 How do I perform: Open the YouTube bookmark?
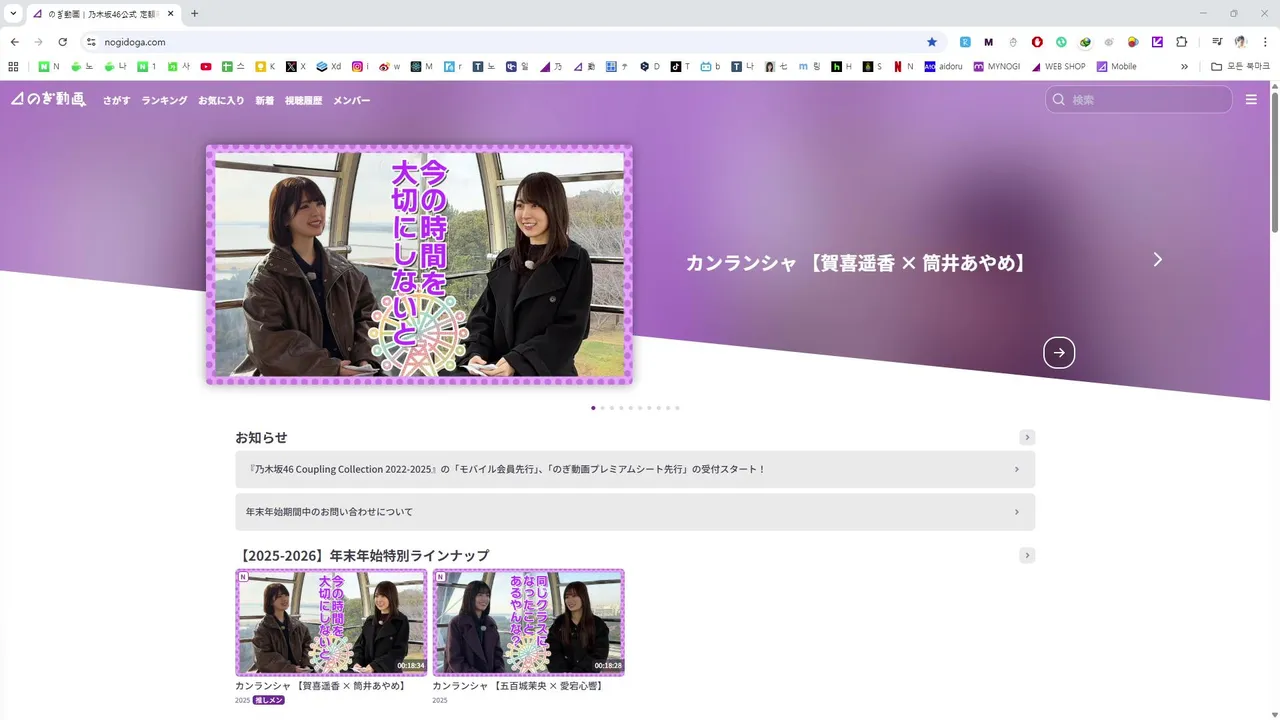point(206,67)
